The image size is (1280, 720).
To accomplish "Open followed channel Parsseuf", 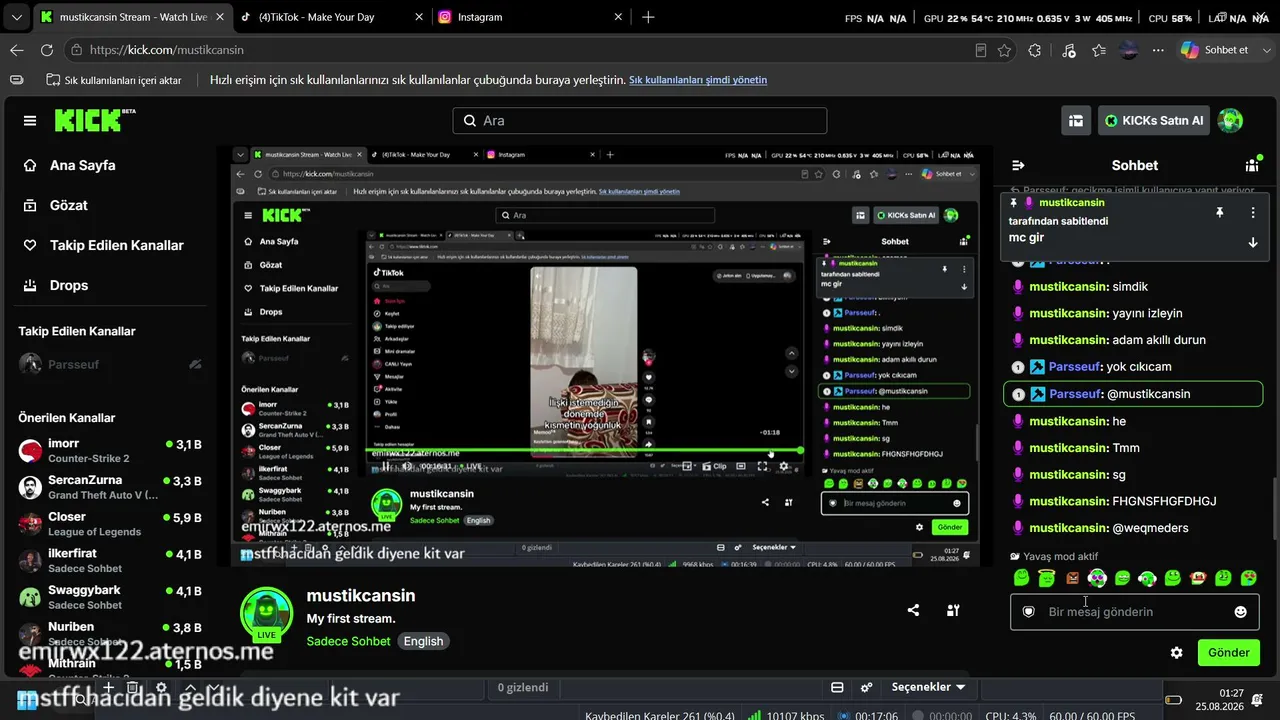I will [110, 365].
